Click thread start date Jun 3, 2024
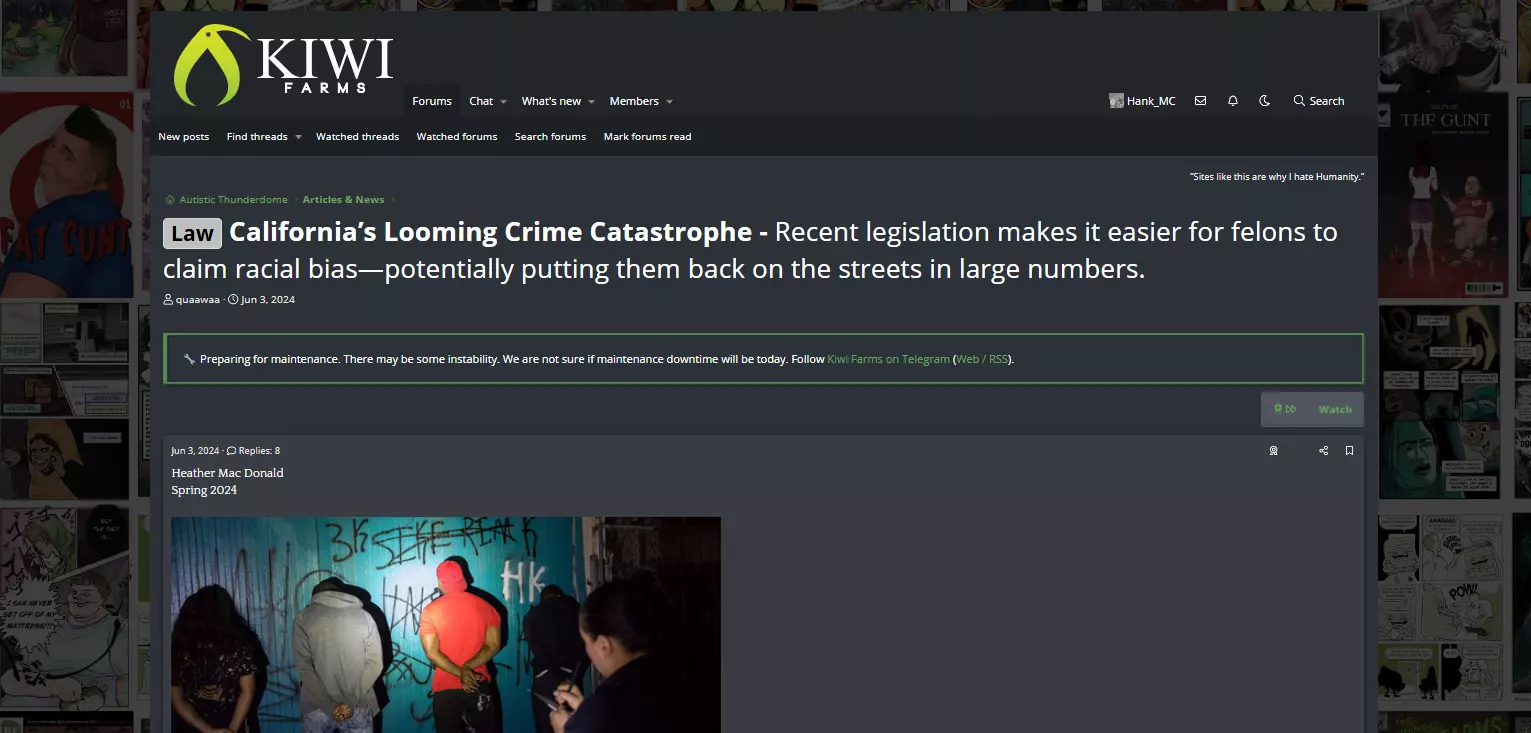The height and width of the screenshot is (733, 1531). 268,300
